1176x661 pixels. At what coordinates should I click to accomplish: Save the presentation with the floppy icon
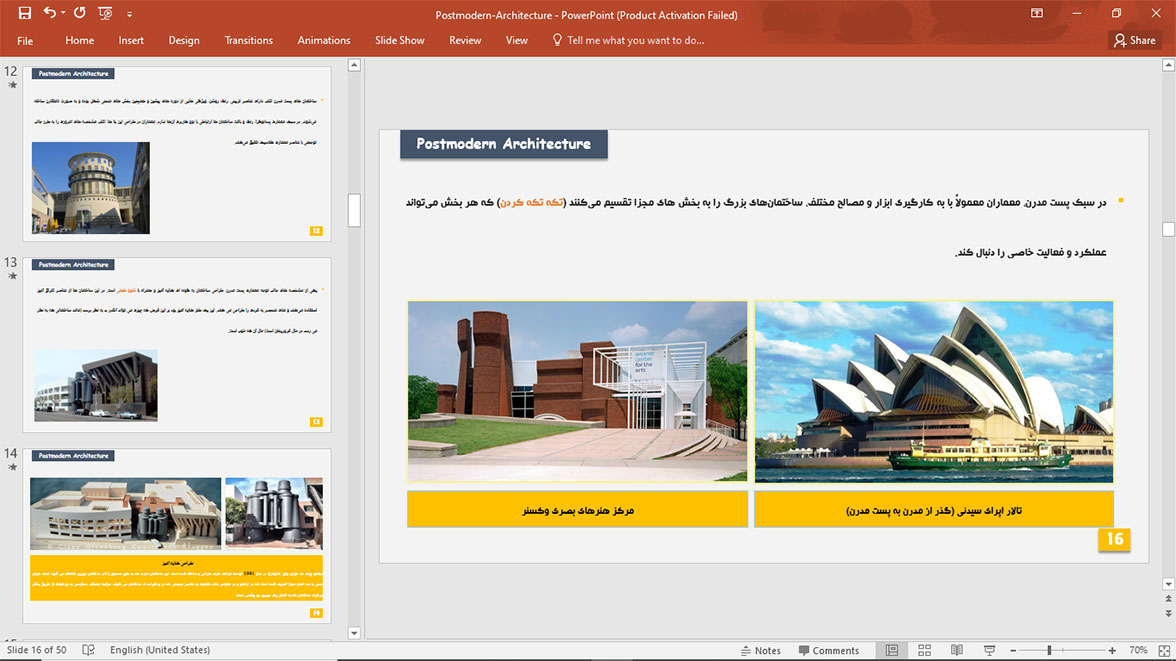coord(25,13)
